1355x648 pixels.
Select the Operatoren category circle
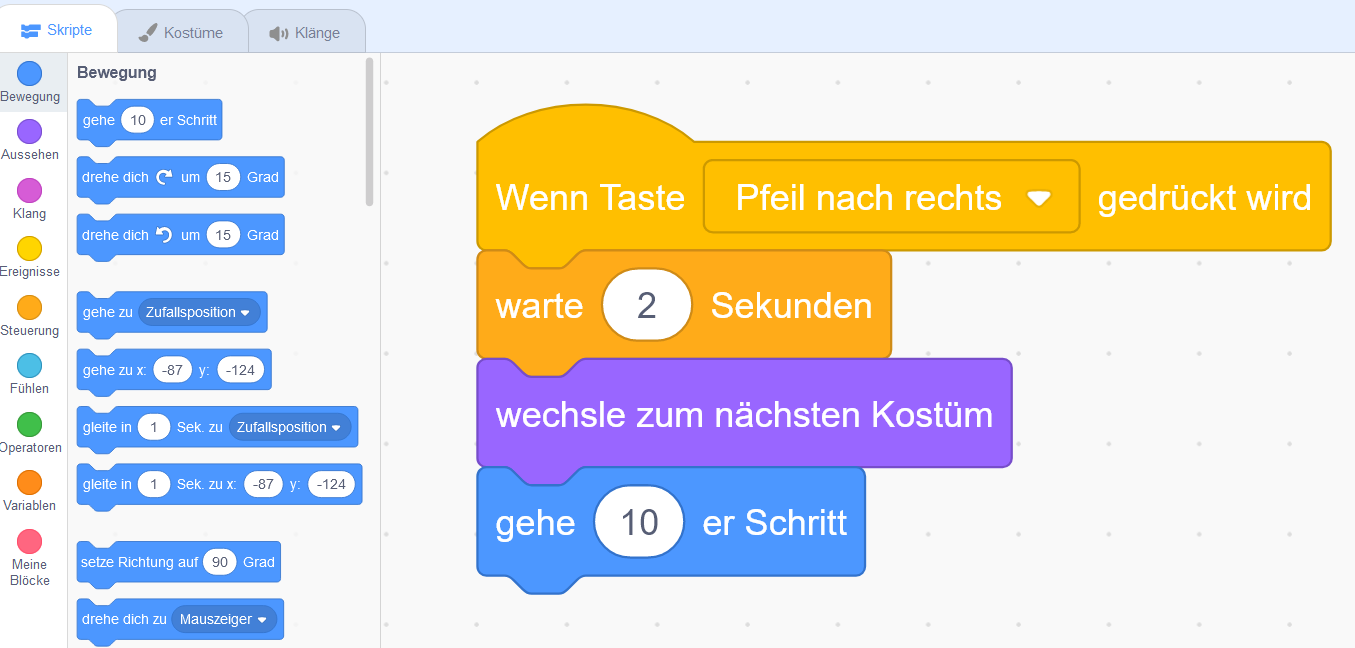30,424
